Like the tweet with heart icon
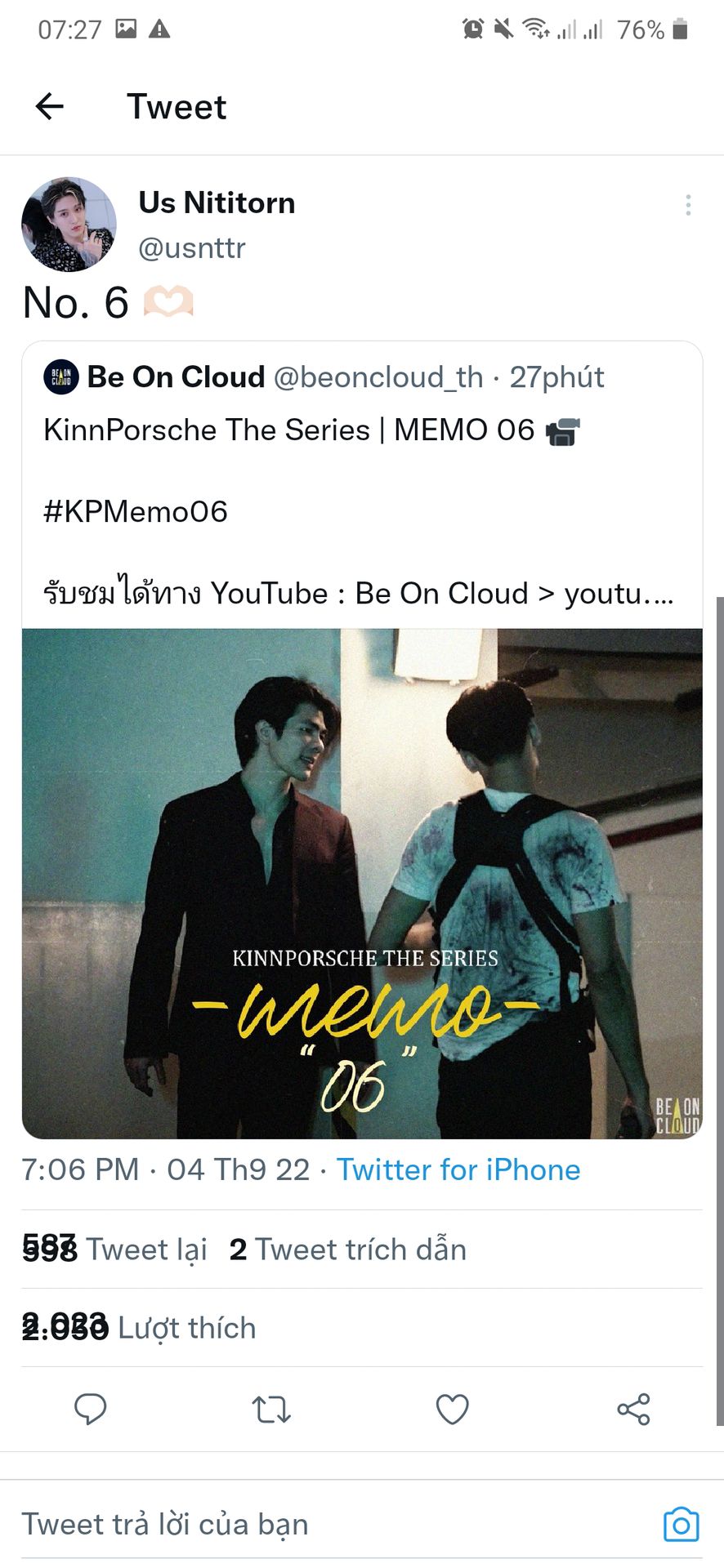Screen dimensions: 724x1568 coord(452,1410)
